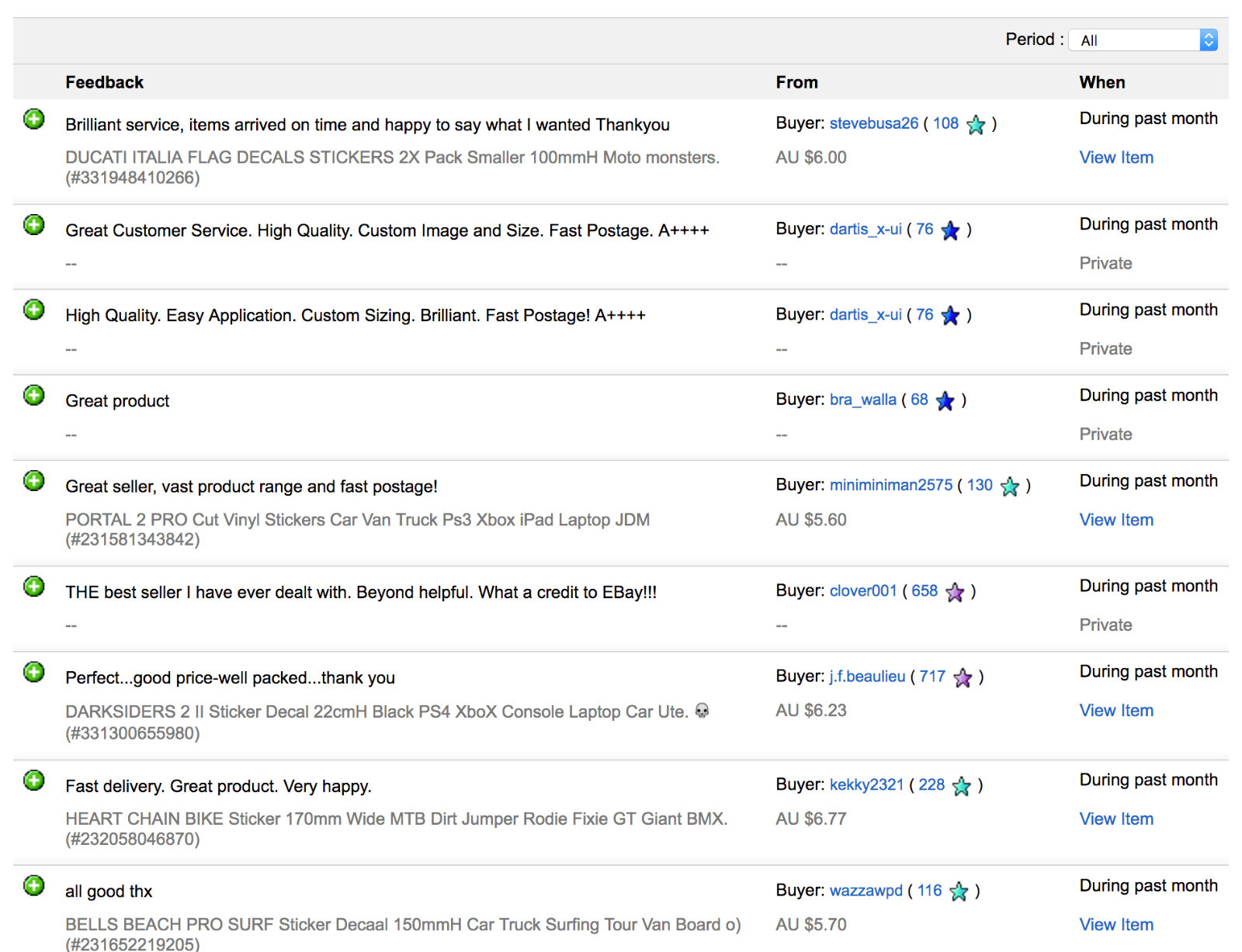
Task: Click the turquoise star next to kekky2321's rating
Action: [962, 786]
